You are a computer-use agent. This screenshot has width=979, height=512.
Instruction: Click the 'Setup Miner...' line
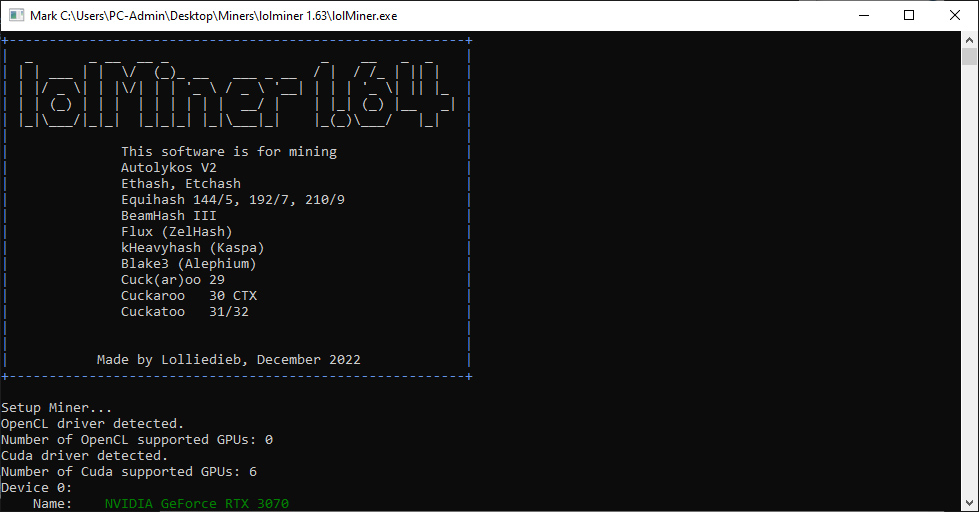coord(56,408)
